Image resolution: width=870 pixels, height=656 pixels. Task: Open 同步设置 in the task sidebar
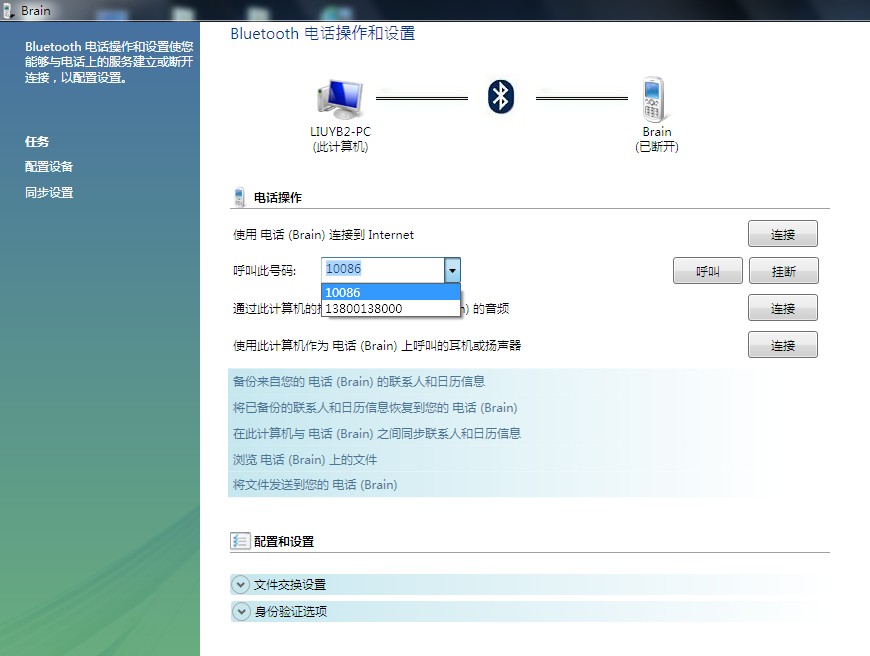49,193
